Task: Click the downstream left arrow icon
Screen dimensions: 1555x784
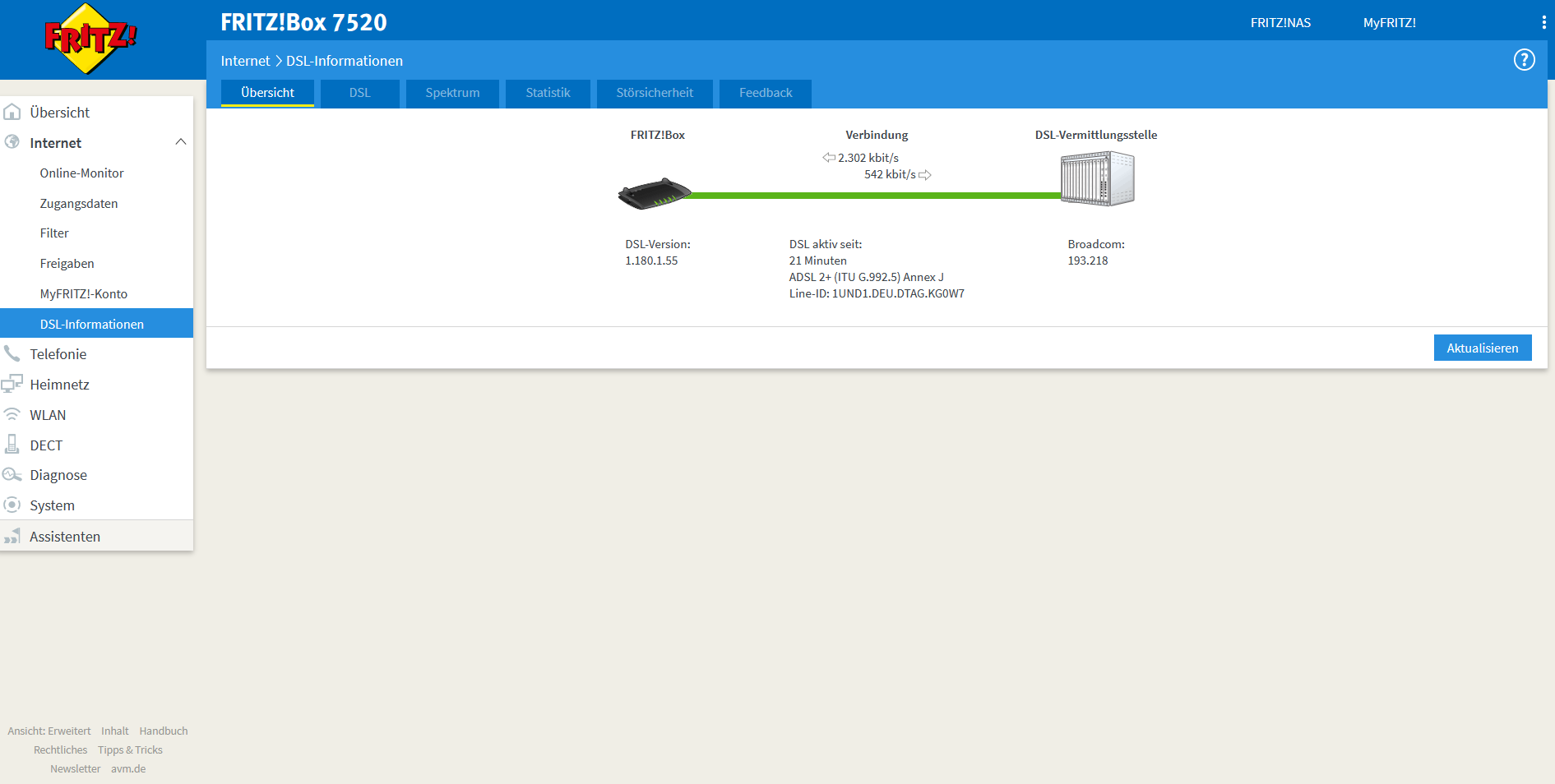Action: coord(829,158)
